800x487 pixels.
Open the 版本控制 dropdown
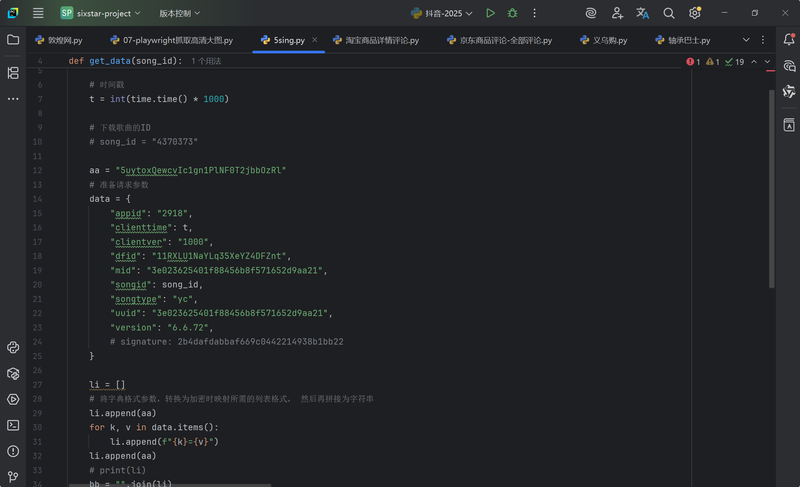[x=180, y=13]
